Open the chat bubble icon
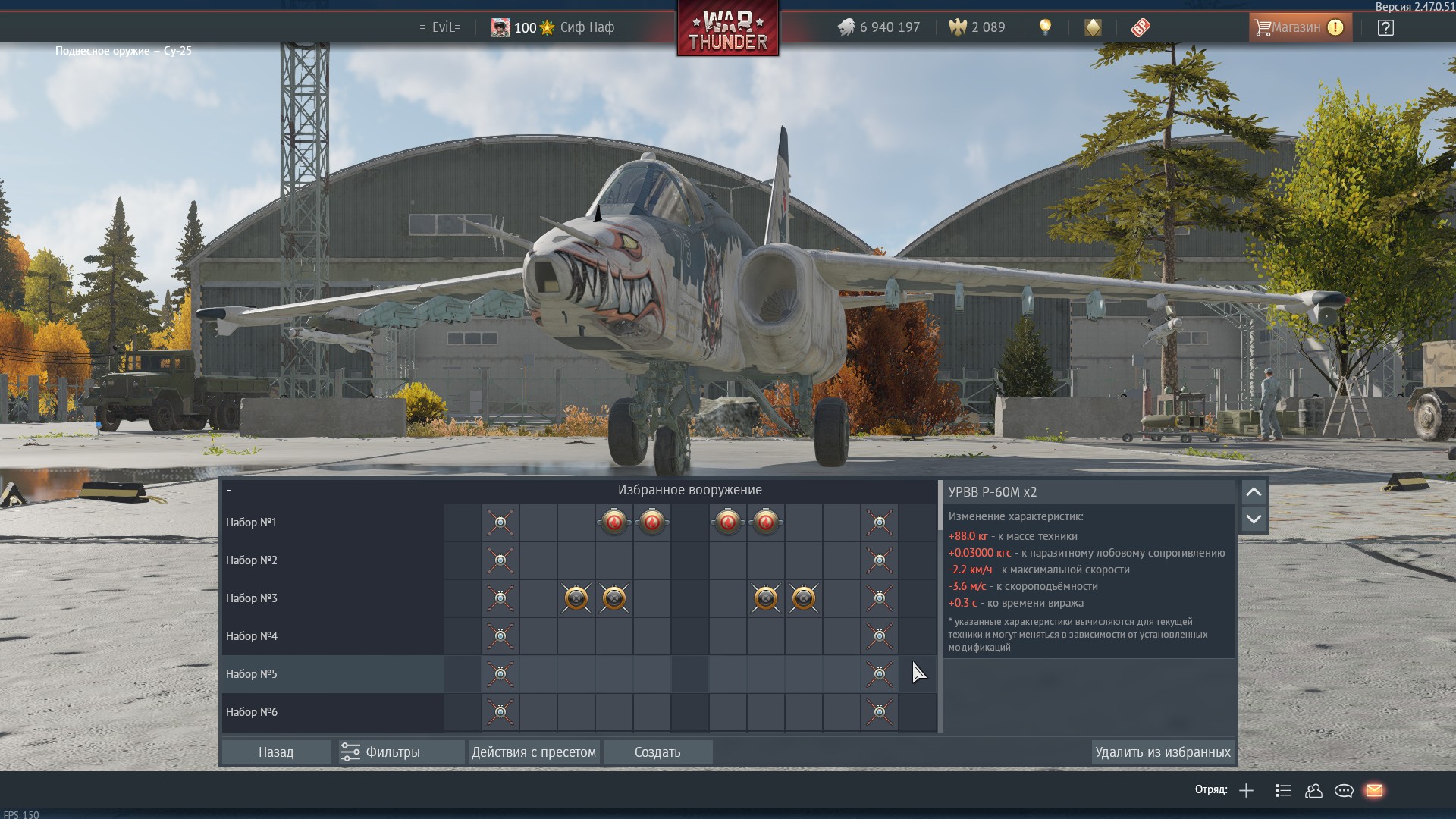 (x=1344, y=790)
